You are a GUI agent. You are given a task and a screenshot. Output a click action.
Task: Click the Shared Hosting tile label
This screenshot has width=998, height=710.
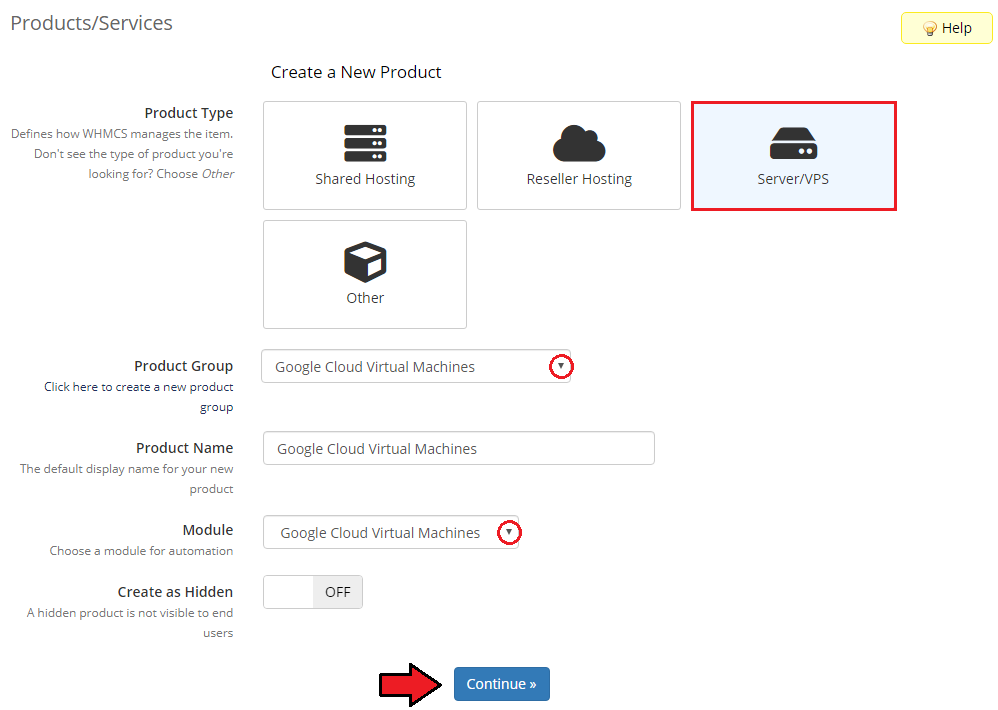point(365,179)
